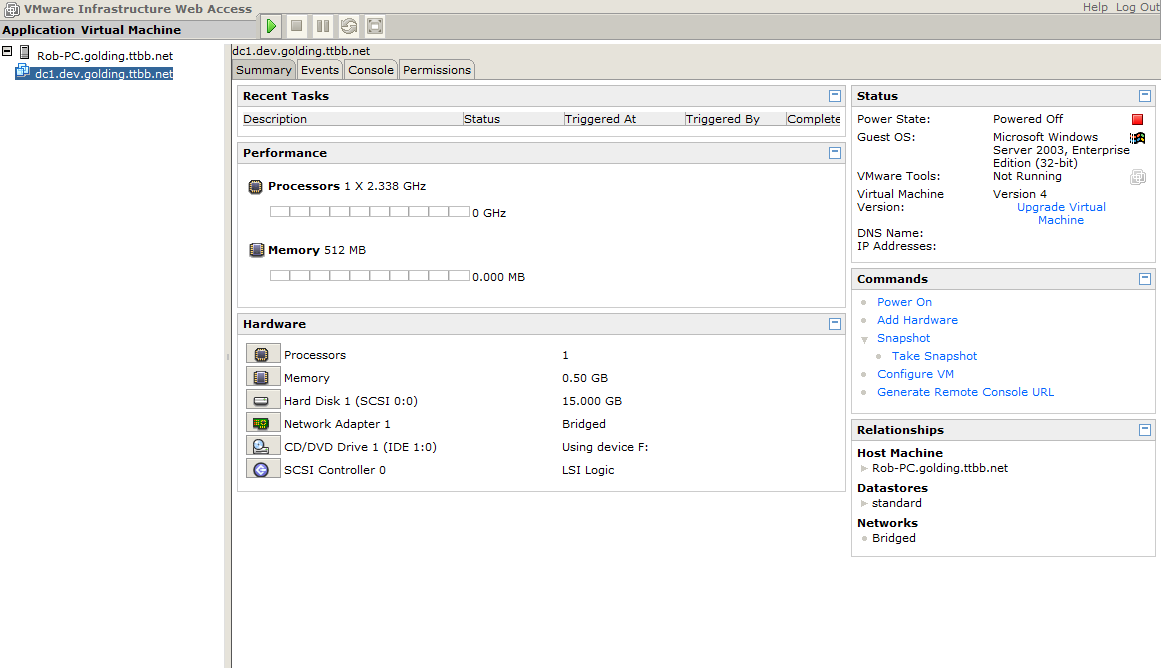Click Rob-PC.golding.ttbb.net under Host Machine
Screen dimensions: 1163x668
(940, 468)
